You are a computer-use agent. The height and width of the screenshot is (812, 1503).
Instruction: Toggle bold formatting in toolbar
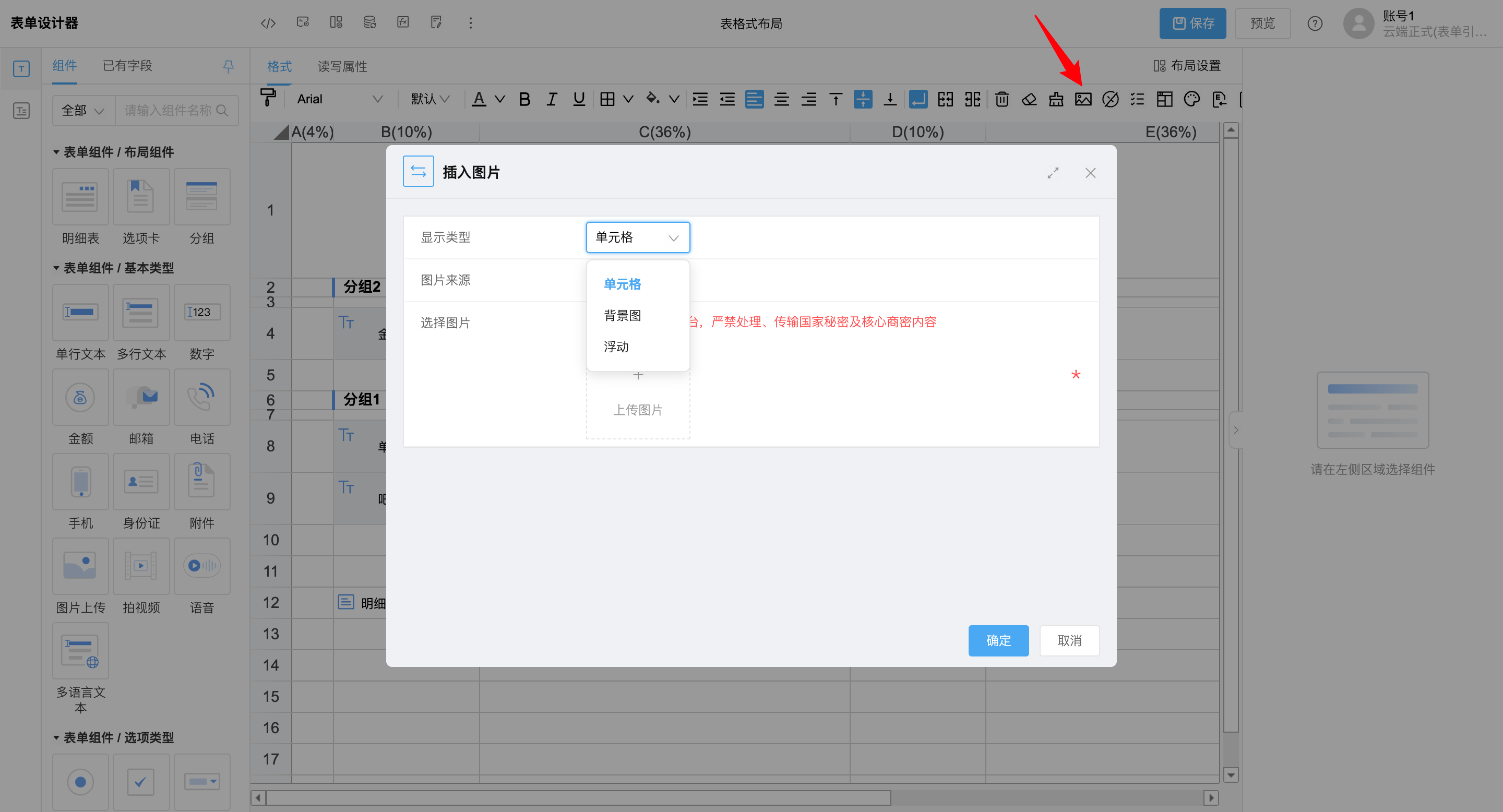[524, 99]
